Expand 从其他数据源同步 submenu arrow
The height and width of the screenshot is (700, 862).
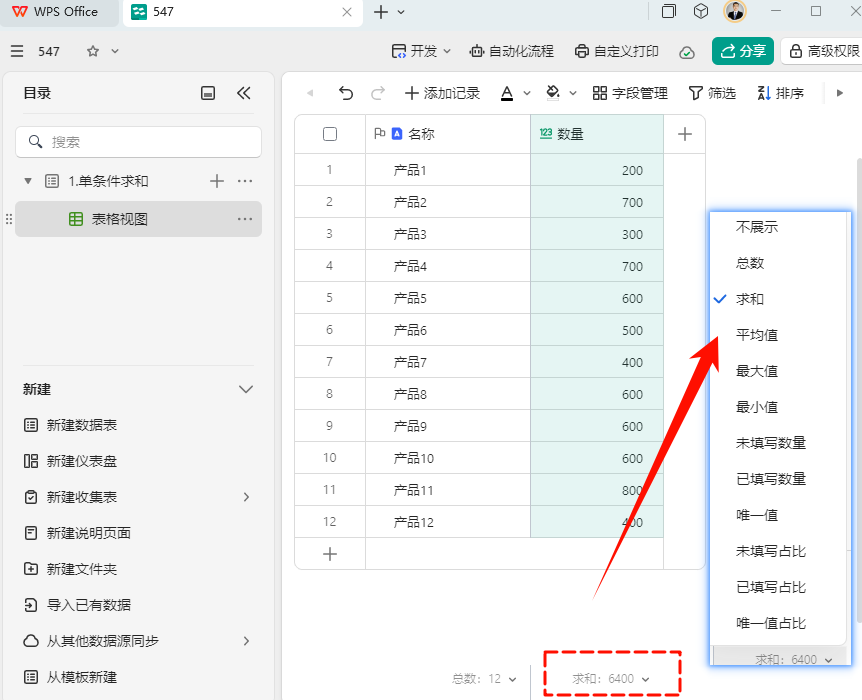[246, 641]
